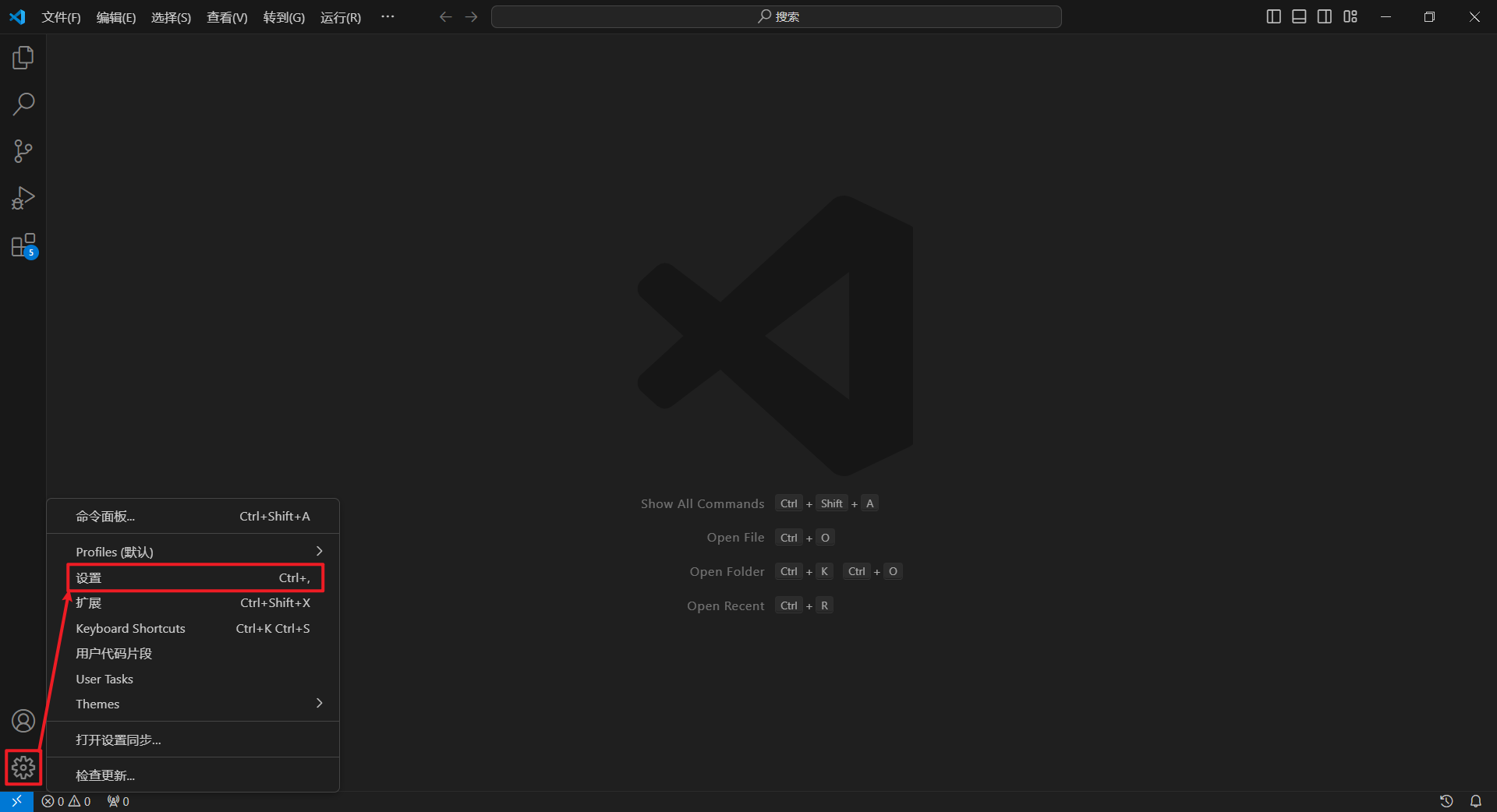Show errors and warnings count in status bar
1497x812 pixels.
[66, 801]
